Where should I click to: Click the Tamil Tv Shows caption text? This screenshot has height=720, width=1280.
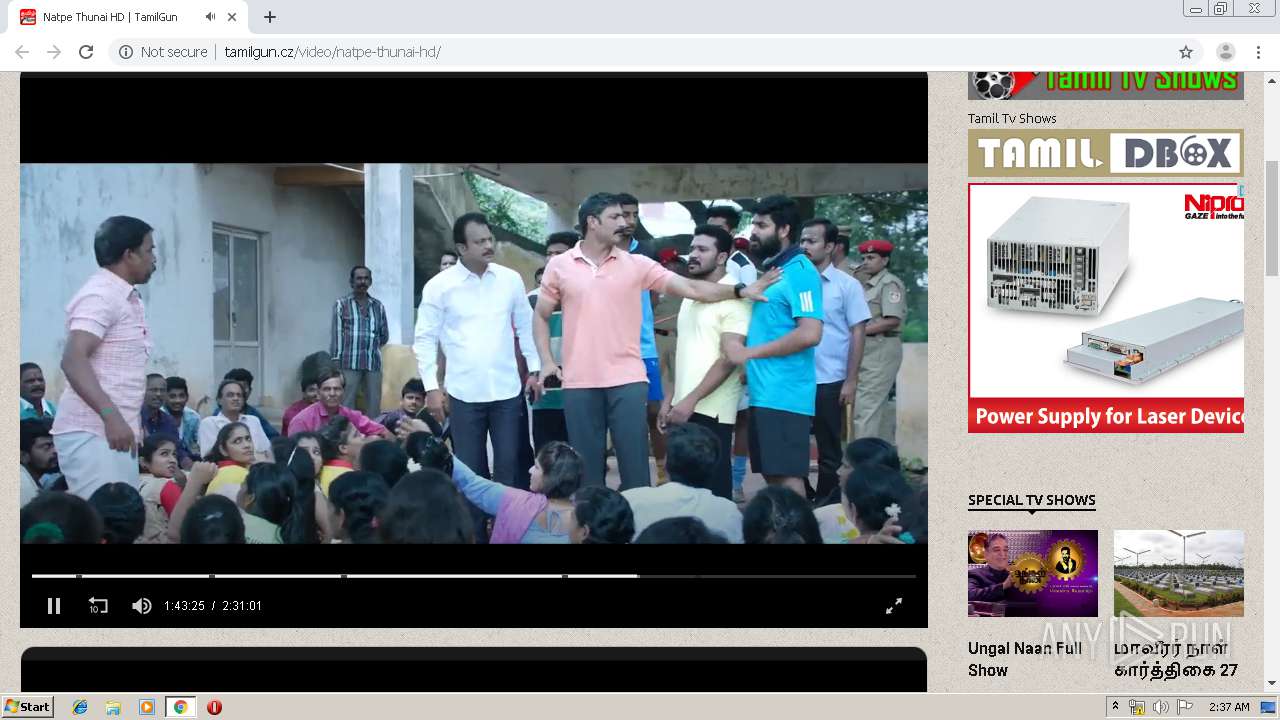click(x=1012, y=118)
